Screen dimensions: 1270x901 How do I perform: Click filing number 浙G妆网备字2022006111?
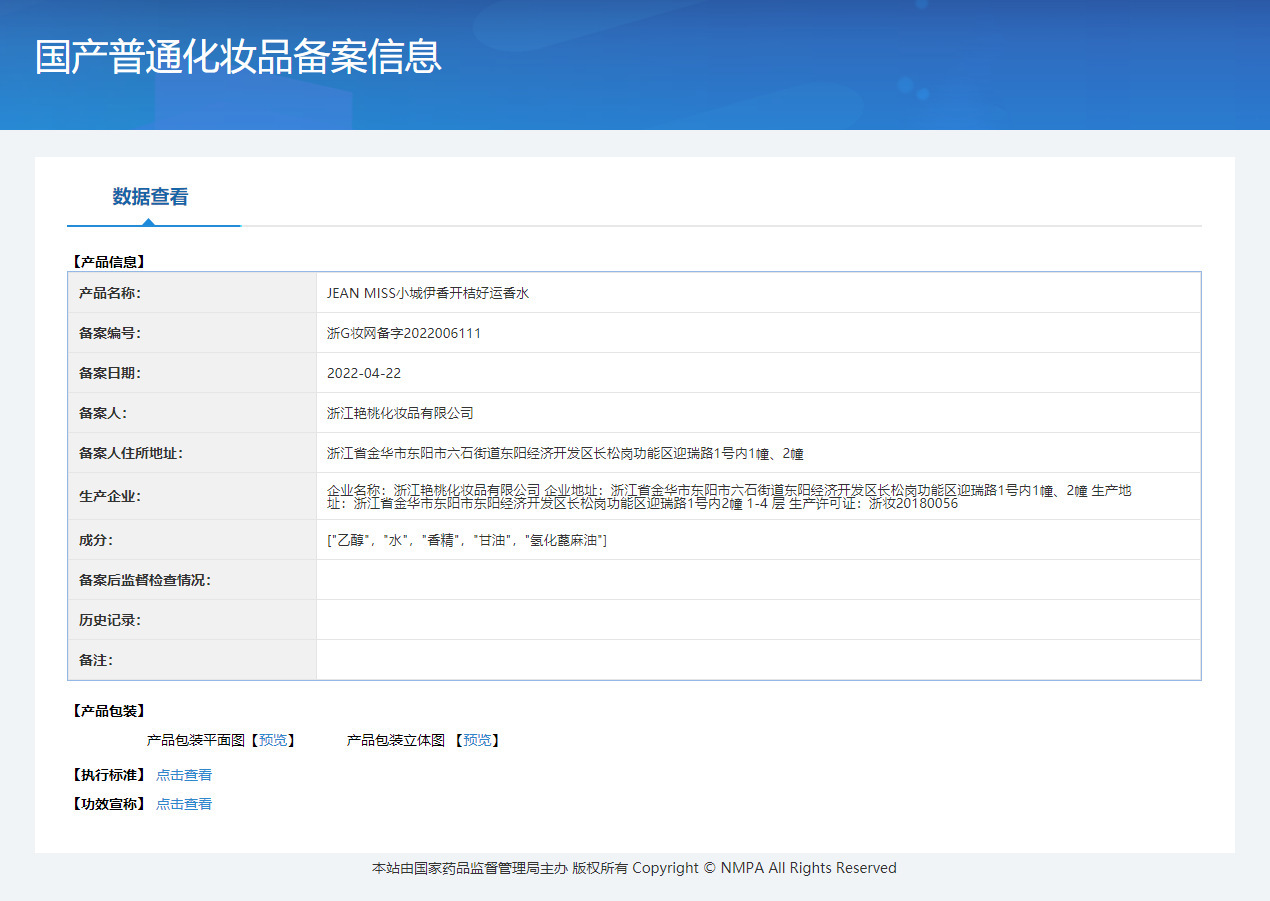(x=404, y=333)
